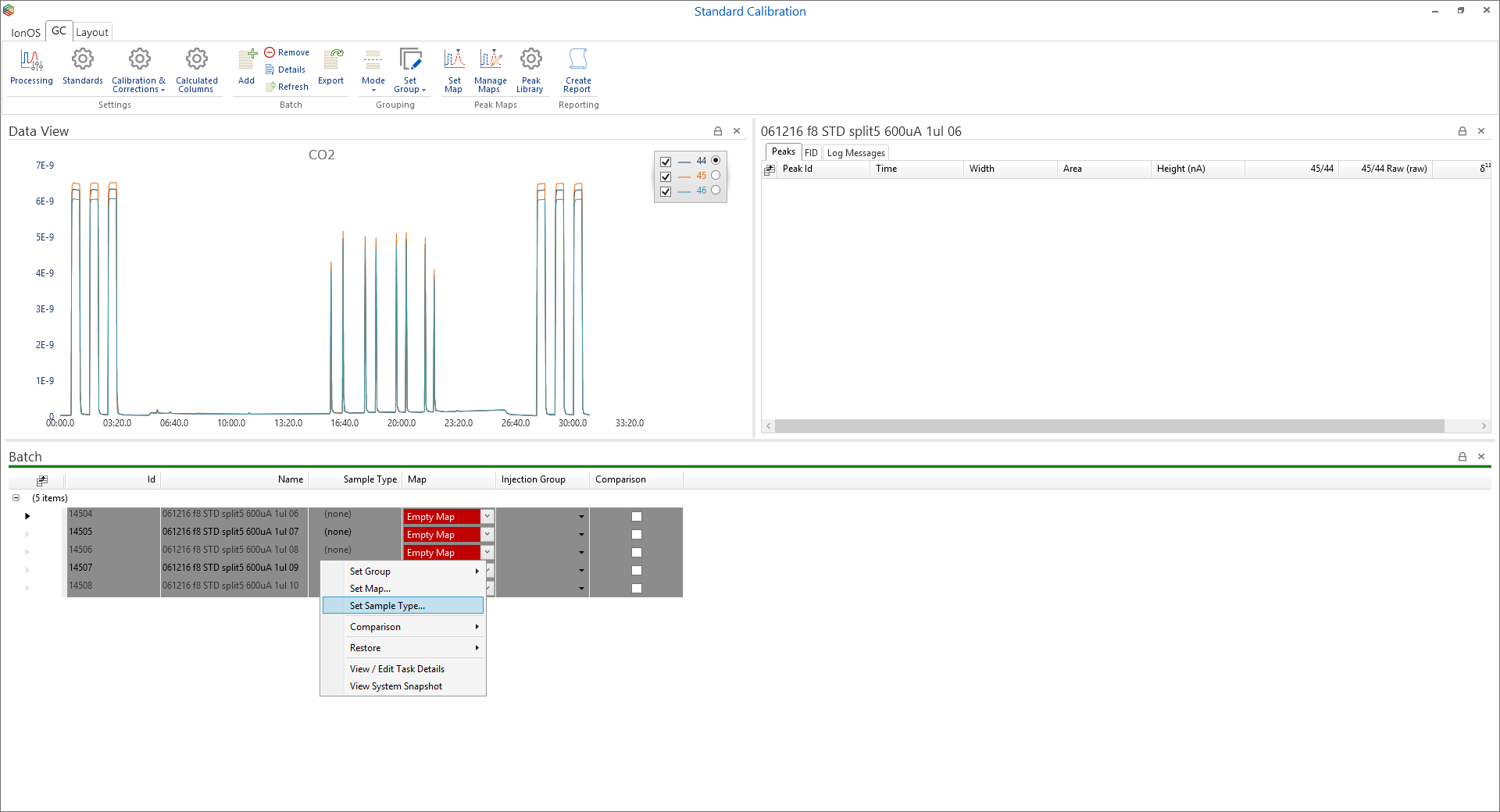1500x812 pixels.
Task: Refresh the batch list
Action: click(x=287, y=87)
